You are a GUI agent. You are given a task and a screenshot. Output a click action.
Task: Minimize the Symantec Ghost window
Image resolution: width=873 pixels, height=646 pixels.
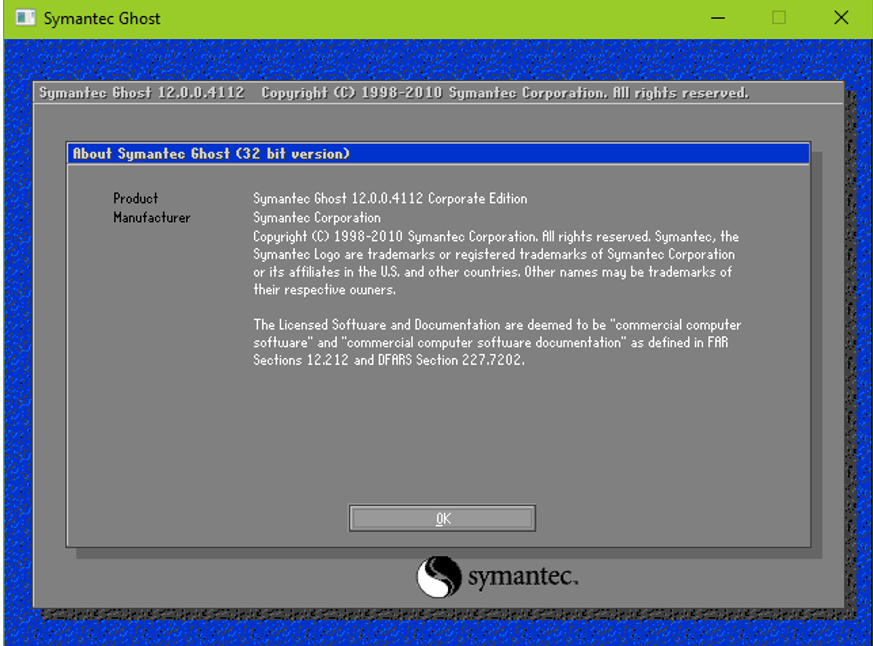click(x=718, y=18)
